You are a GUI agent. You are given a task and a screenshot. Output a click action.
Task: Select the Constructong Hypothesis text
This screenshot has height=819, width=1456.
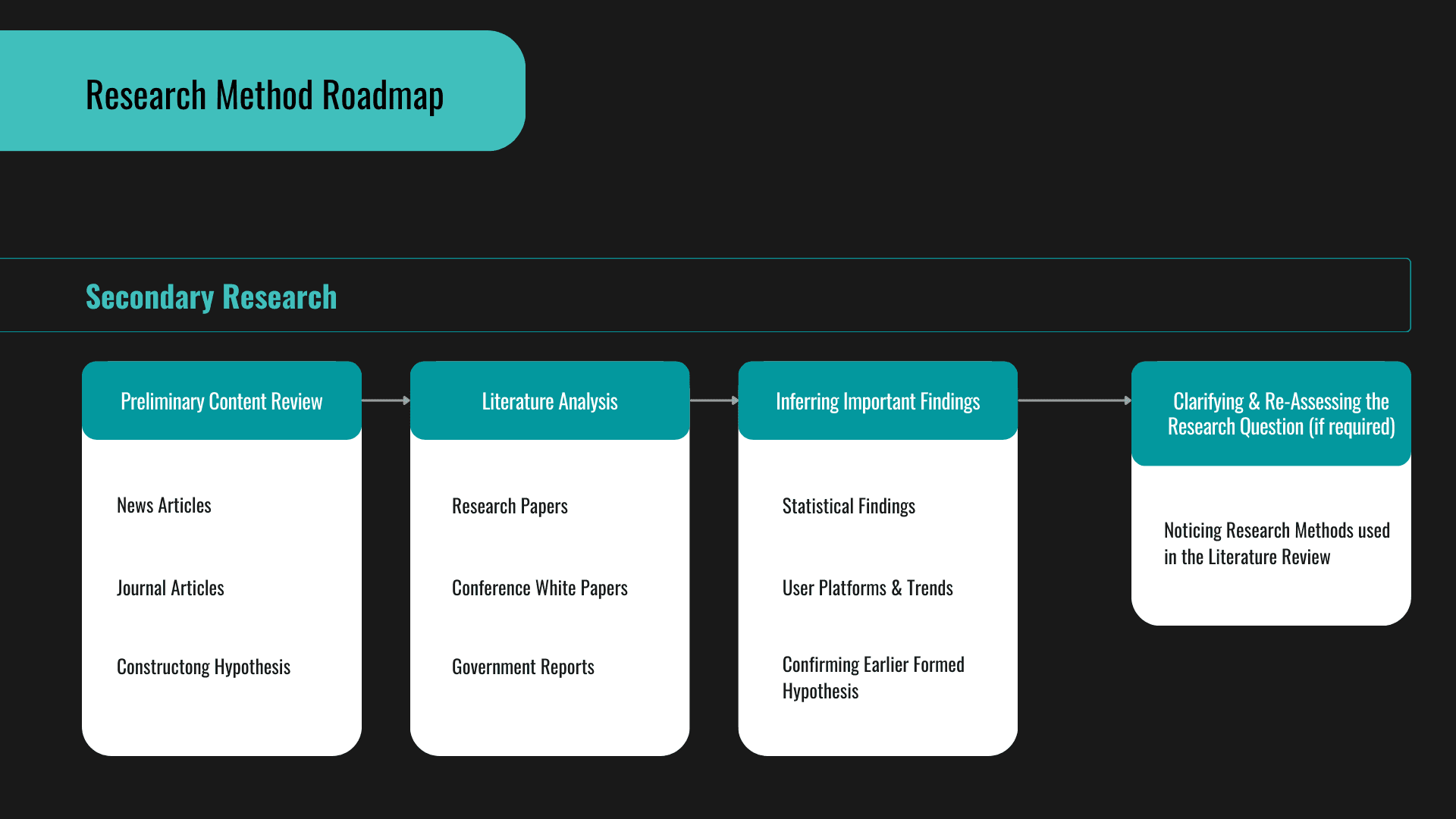[x=203, y=667]
